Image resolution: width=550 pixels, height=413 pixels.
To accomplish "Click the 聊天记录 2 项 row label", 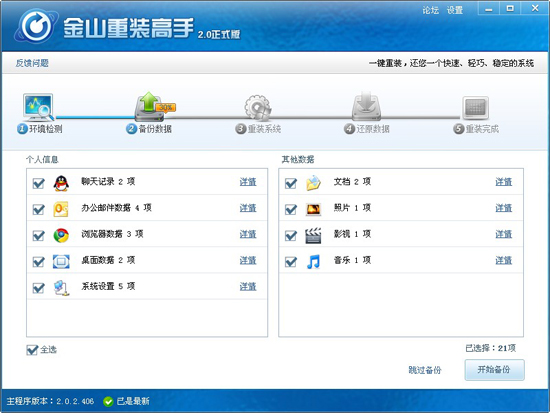I will click(108, 181).
